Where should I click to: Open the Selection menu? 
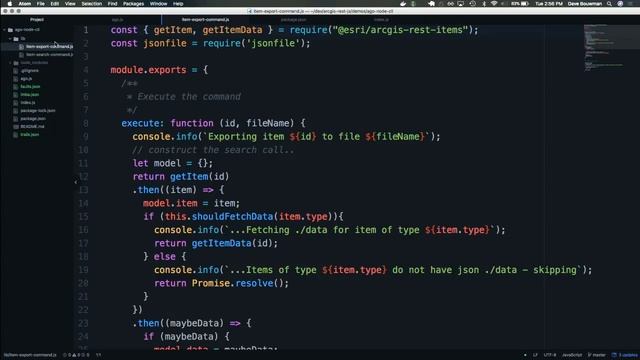tap(91, 4)
